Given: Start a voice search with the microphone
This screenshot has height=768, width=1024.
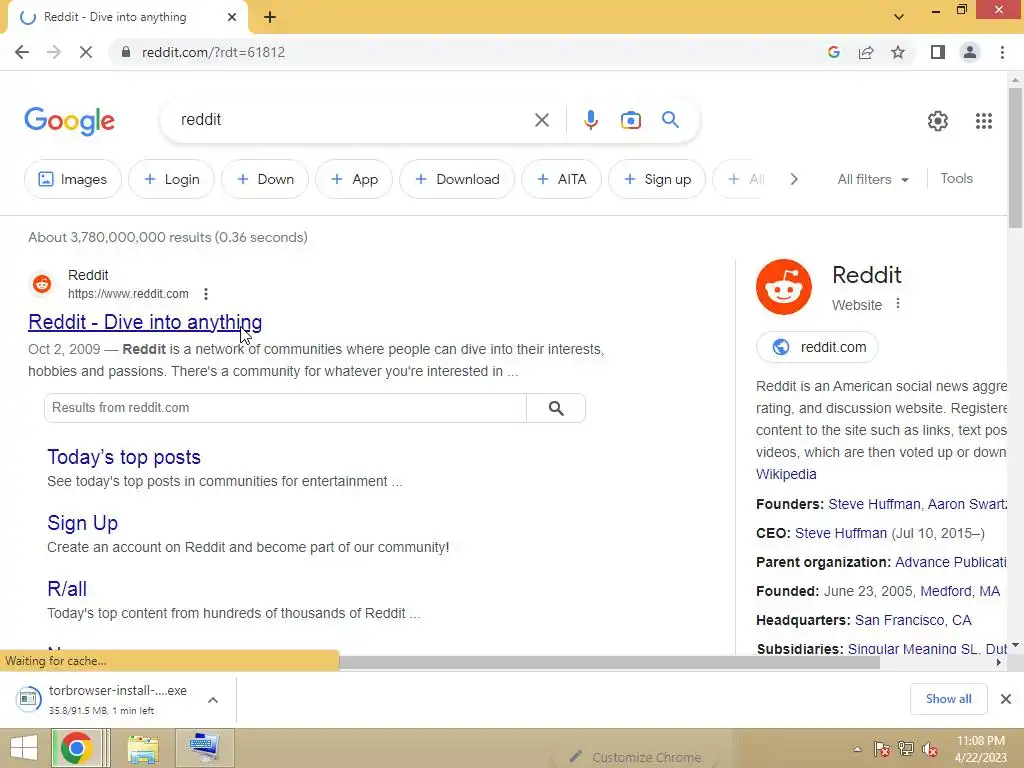Looking at the screenshot, I should point(590,120).
